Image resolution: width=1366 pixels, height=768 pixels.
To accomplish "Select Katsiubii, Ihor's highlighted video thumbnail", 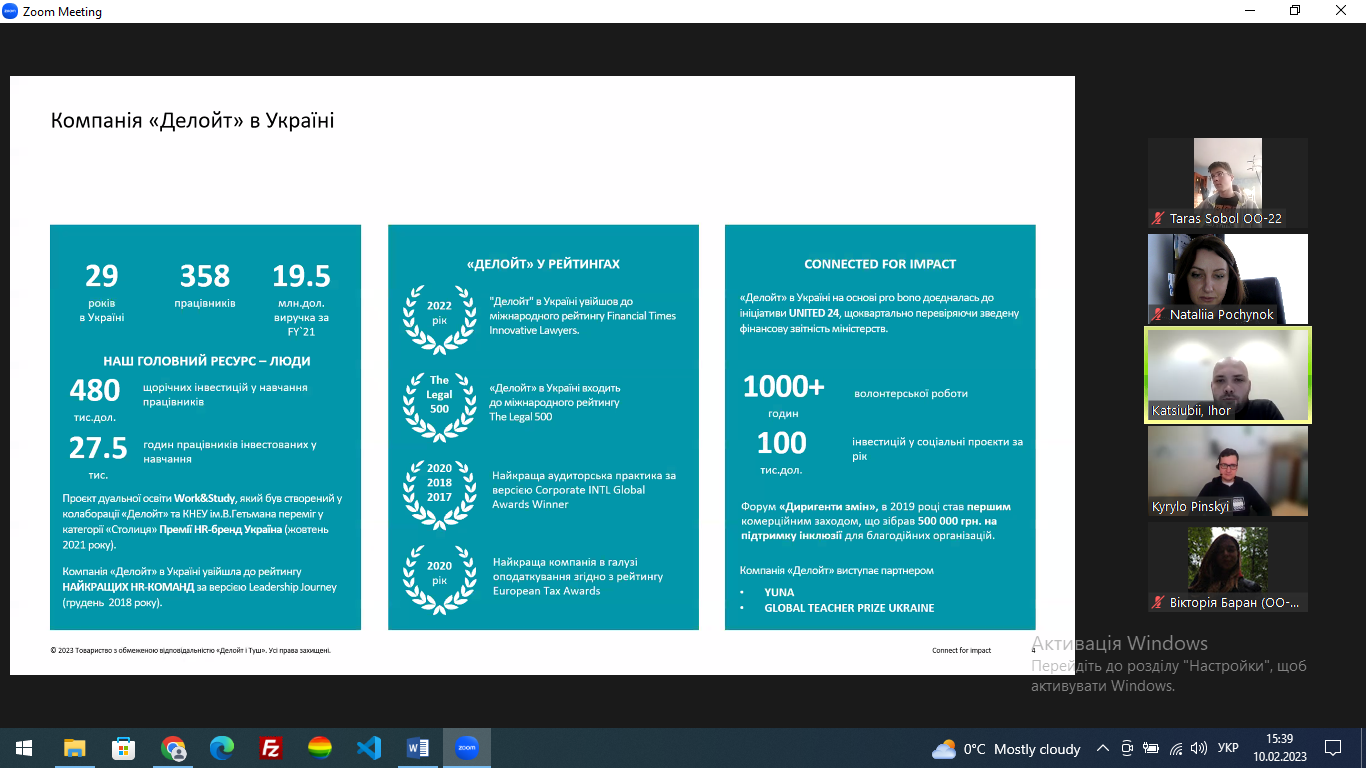I will [1228, 375].
